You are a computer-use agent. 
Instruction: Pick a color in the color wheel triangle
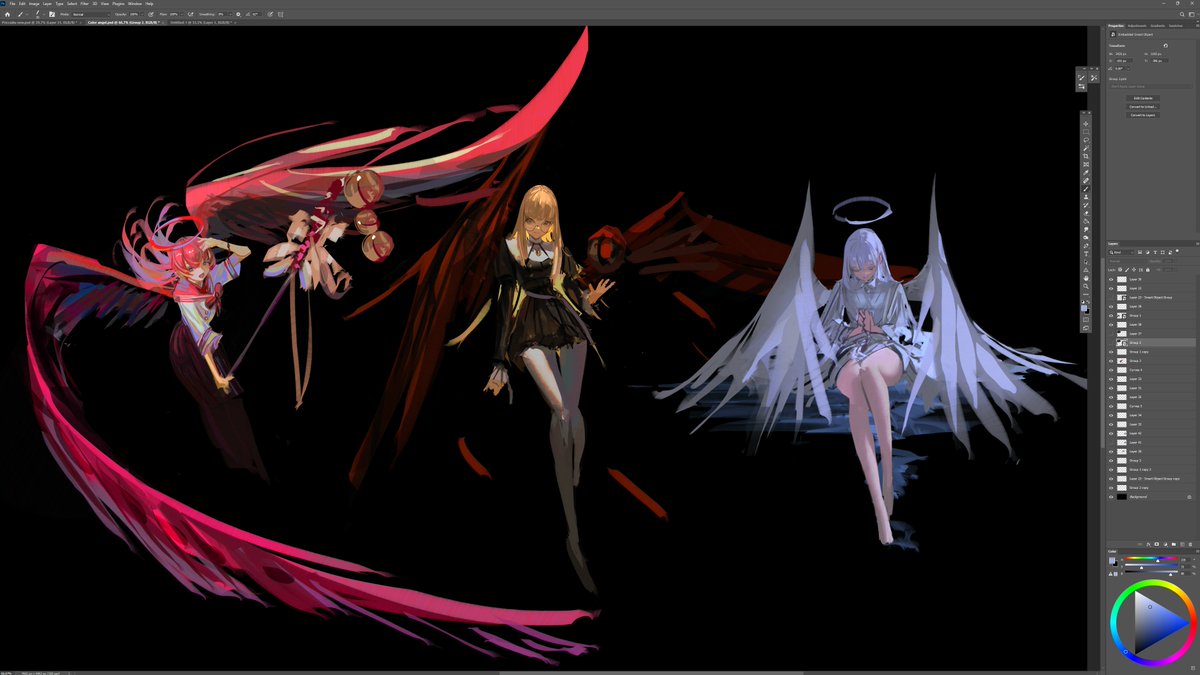(1155, 620)
